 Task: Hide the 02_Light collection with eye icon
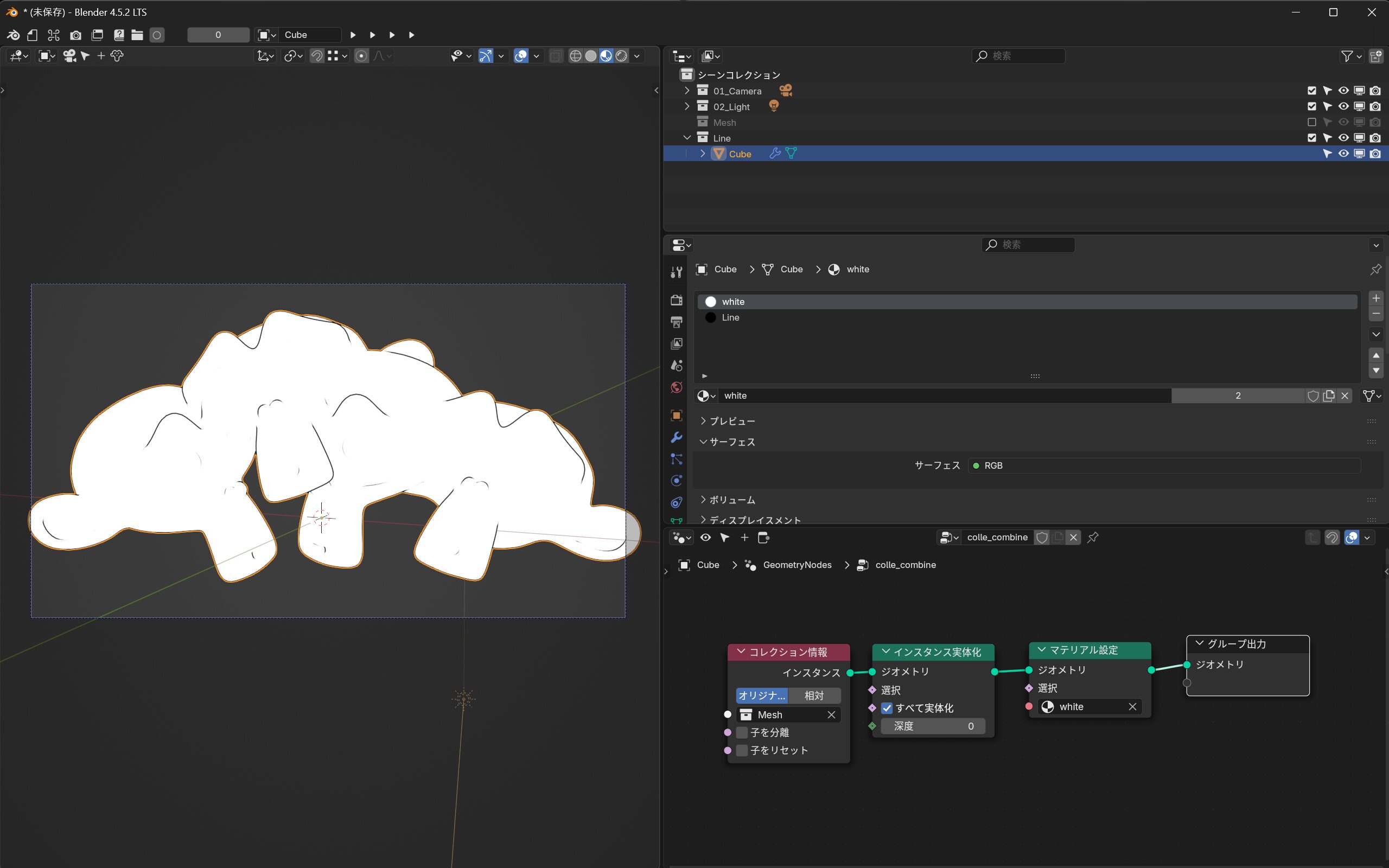point(1343,106)
